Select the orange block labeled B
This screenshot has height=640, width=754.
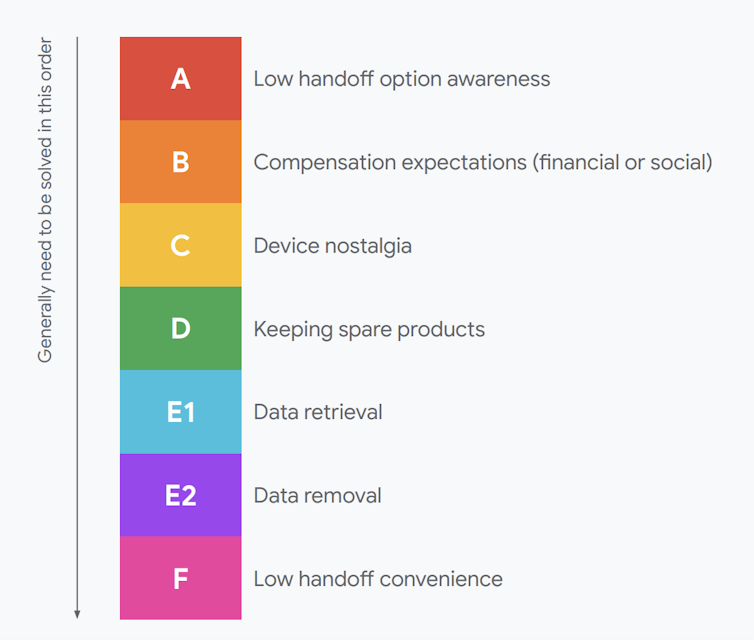(x=180, y=162)
